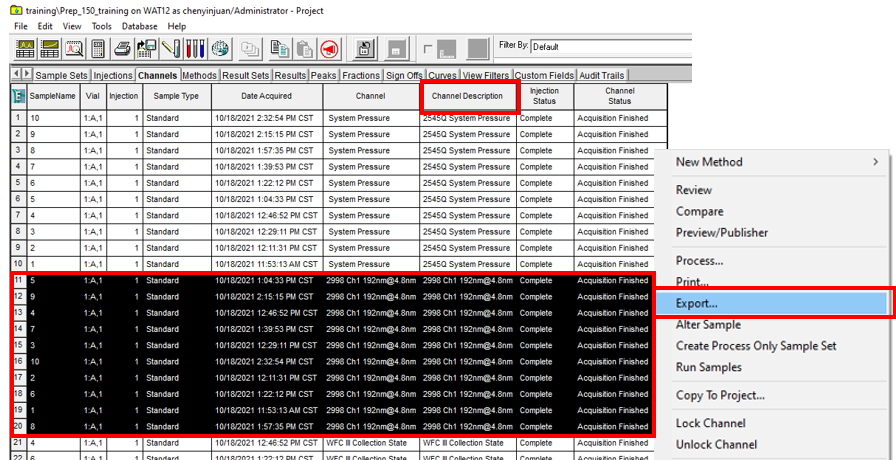Click the gray floppy disk icon beside padlock
Screen dimensions: 896x460
pos(395,49)
